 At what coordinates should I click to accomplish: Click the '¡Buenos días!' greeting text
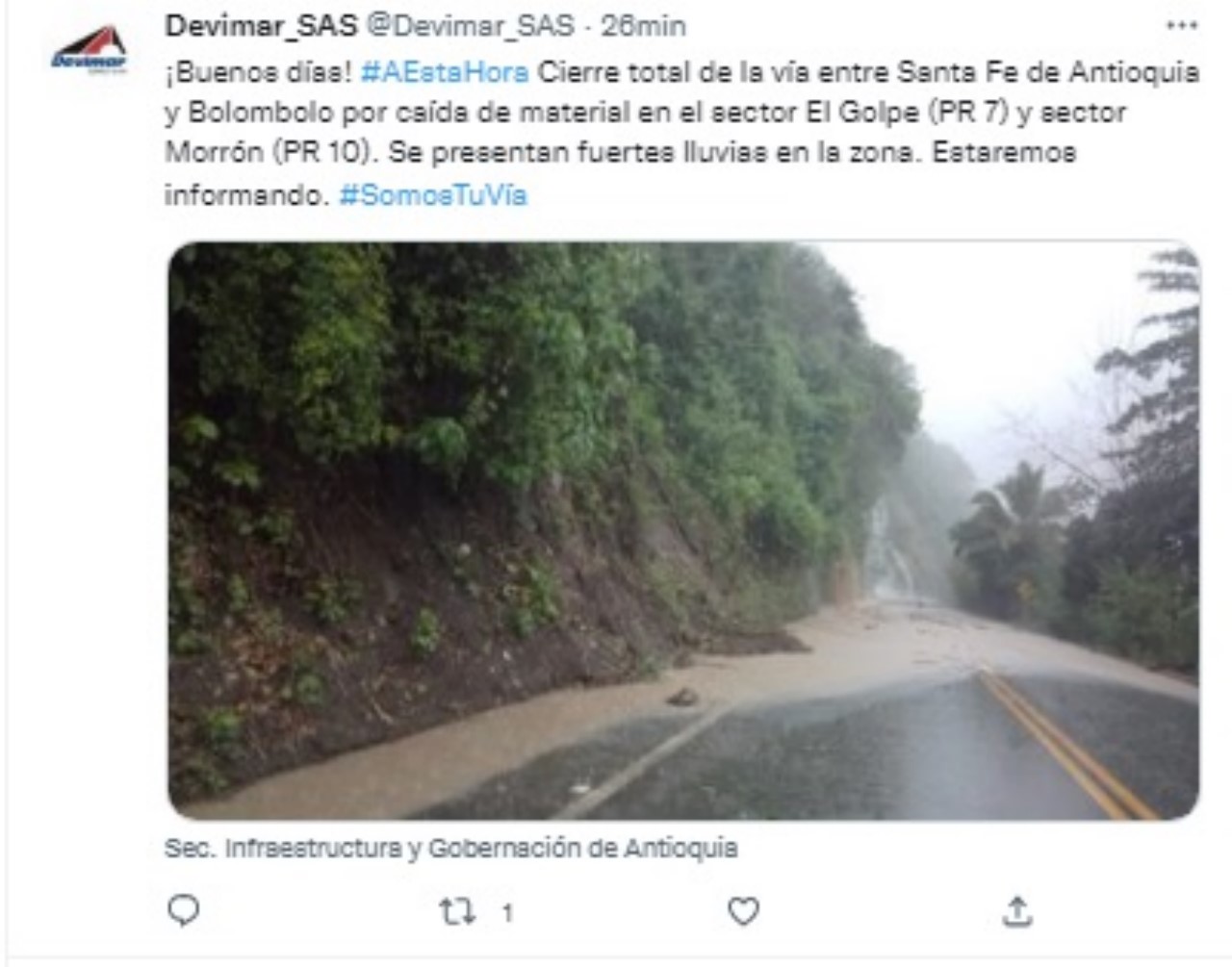[258, 72]
